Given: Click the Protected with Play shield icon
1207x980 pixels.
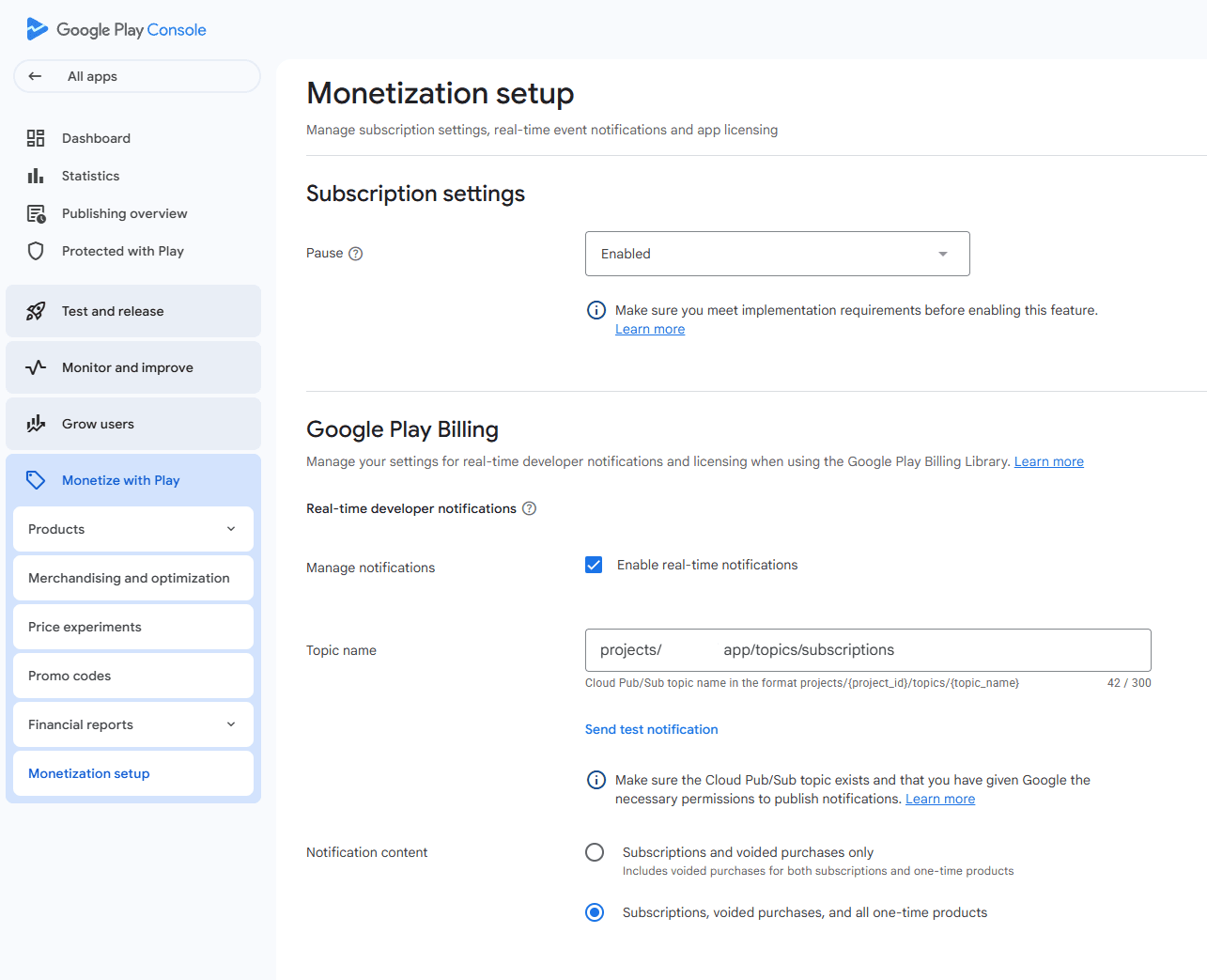Looking at the screenshot, I should click(x=36, y=251).
